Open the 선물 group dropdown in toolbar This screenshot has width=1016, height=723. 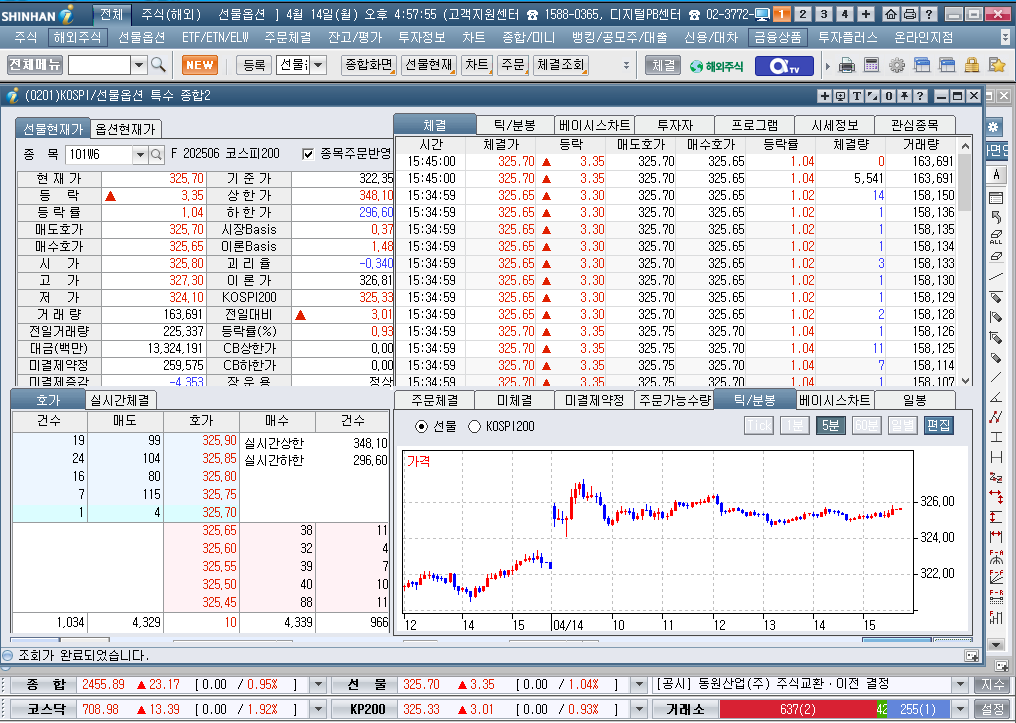coord(318,65)
